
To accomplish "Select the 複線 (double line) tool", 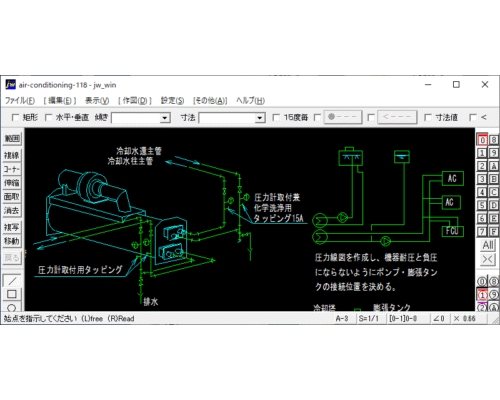I will 12,155.
